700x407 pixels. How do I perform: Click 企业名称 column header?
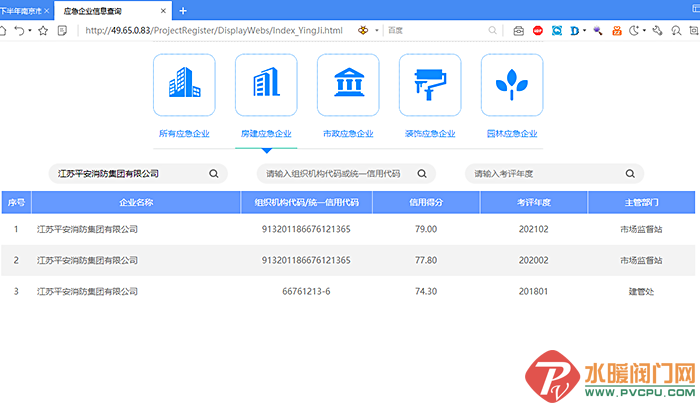(x=136, y=203)
